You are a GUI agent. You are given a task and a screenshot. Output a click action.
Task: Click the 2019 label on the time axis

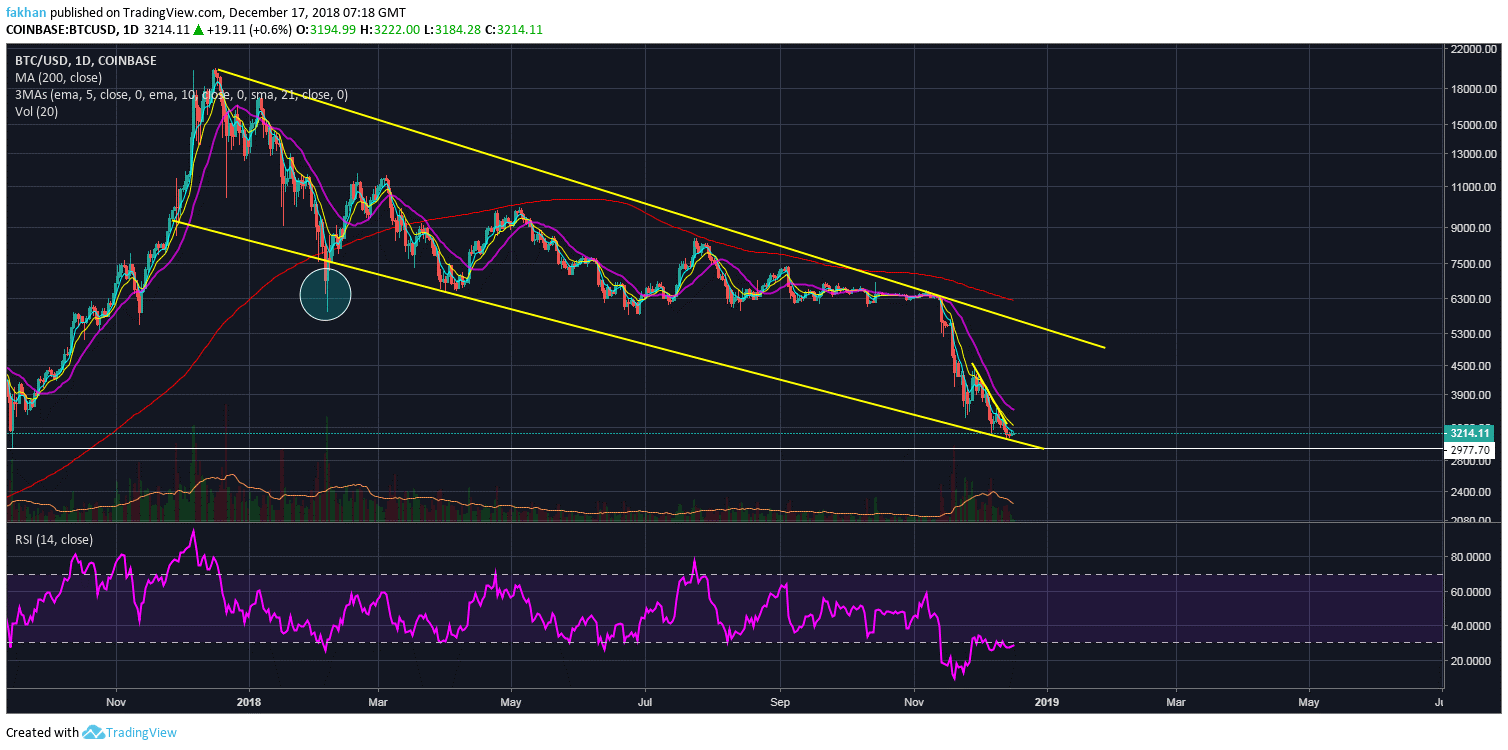click(x=1046, y=702)
